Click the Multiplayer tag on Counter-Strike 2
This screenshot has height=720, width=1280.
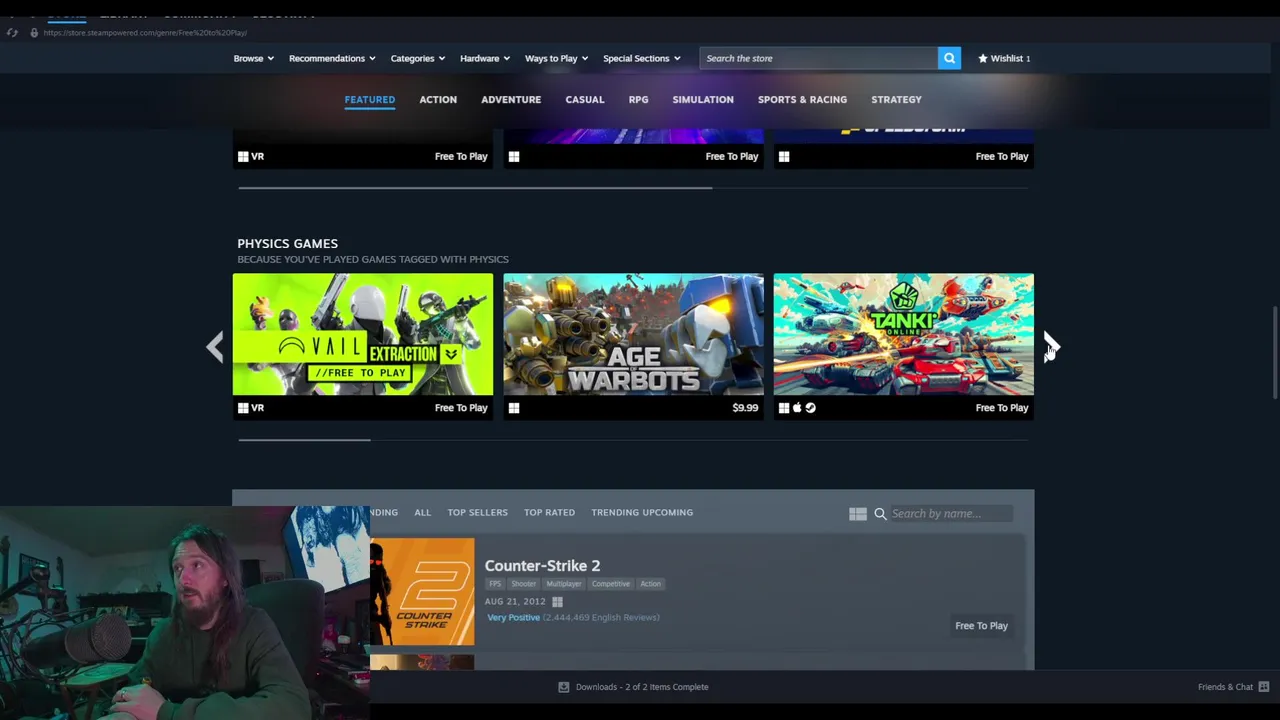tap(564, 584)
